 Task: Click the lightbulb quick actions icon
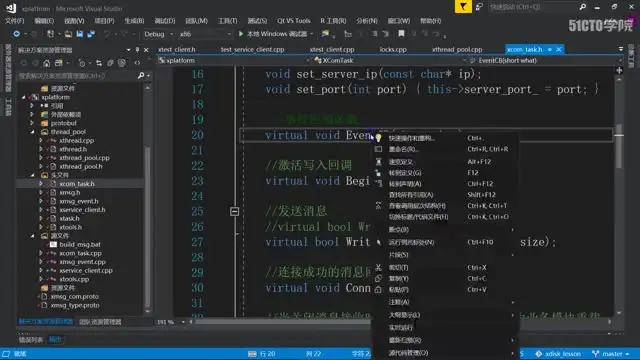point(378,138)
